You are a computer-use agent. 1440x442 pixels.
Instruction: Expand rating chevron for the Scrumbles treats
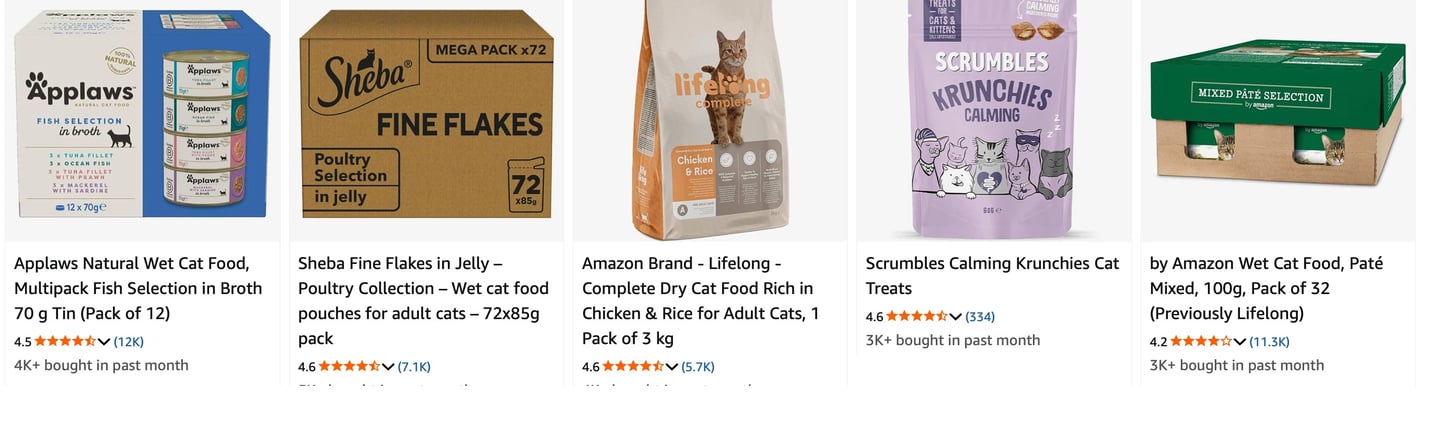click(955, 317)
